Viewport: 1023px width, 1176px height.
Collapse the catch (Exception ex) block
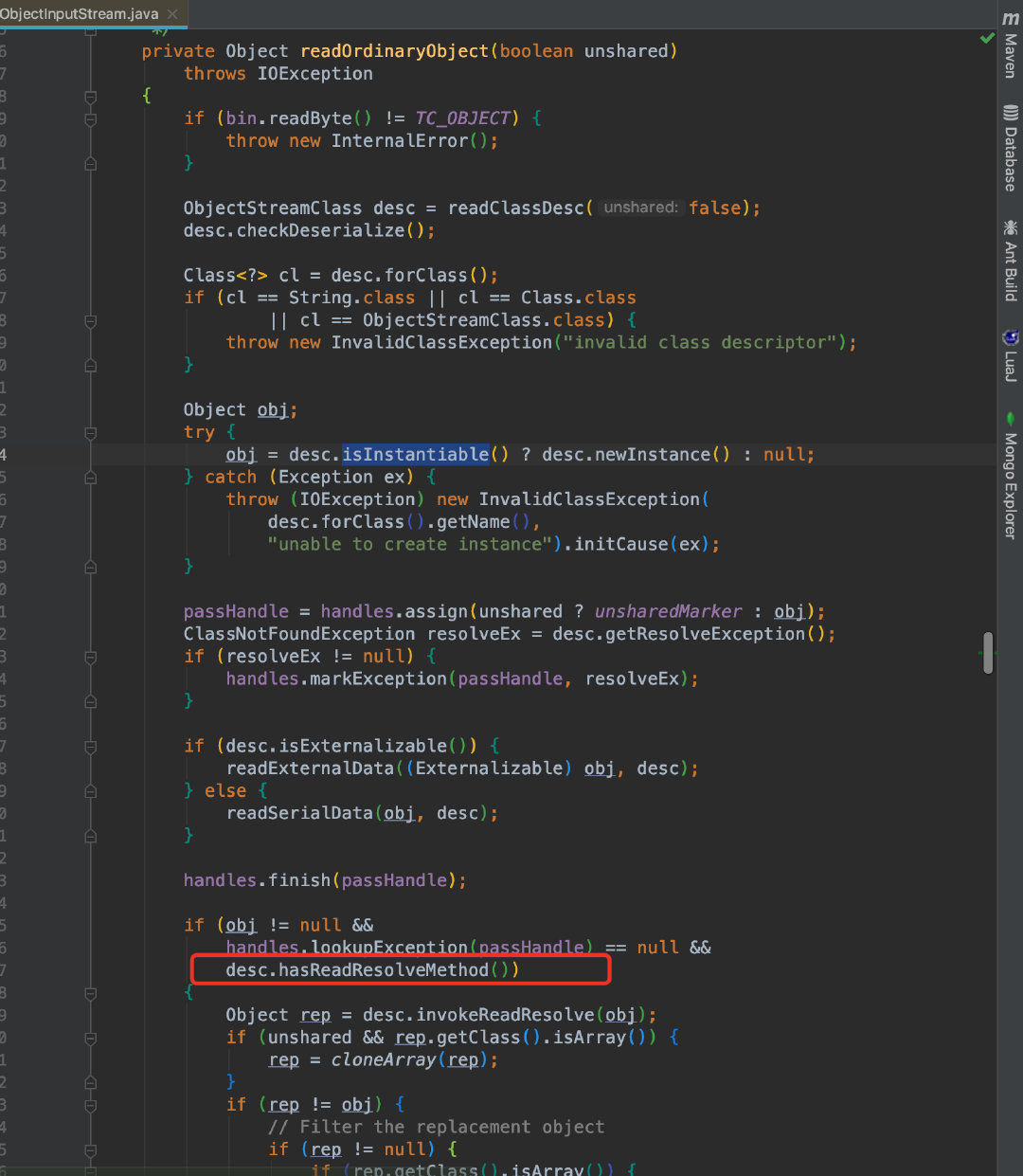click(x=91, y=478)
